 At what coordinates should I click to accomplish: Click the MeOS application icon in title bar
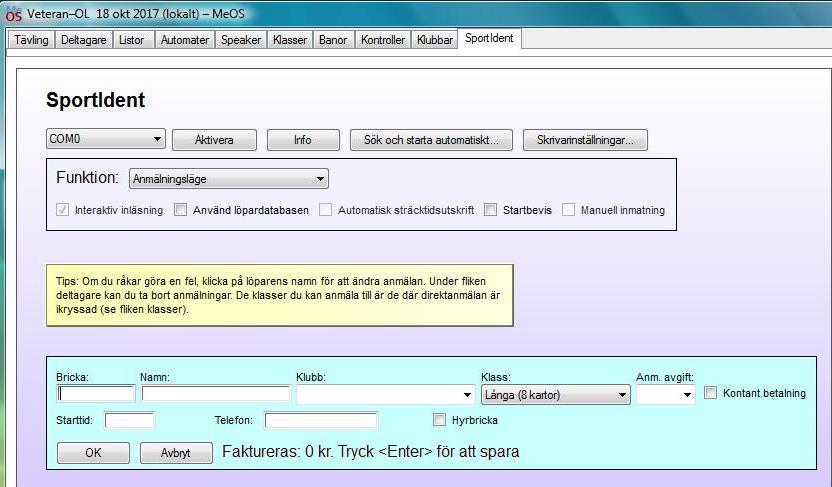click(13, 14)
